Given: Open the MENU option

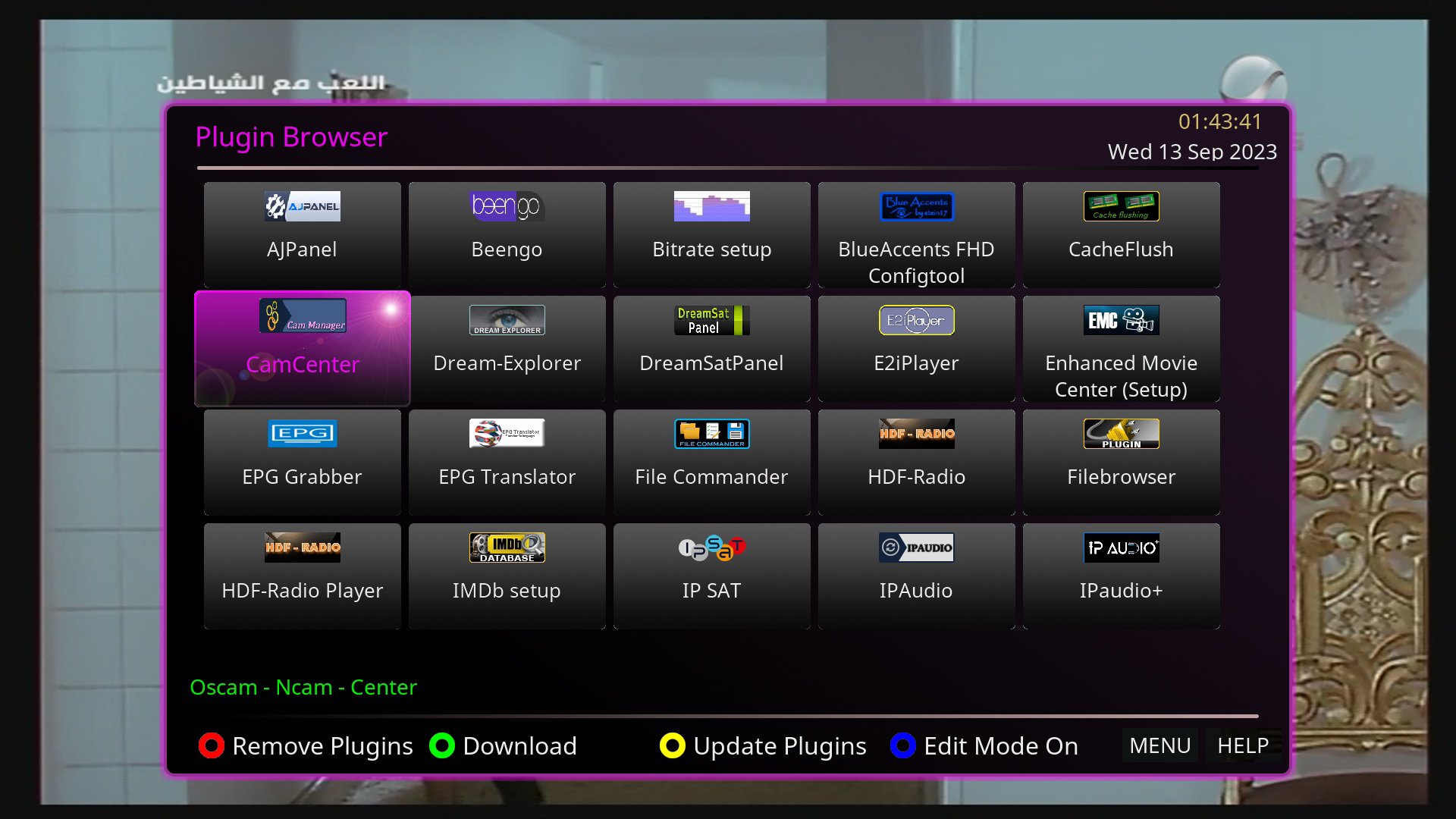Looking at the screenshot, I should click(1159, 746).
